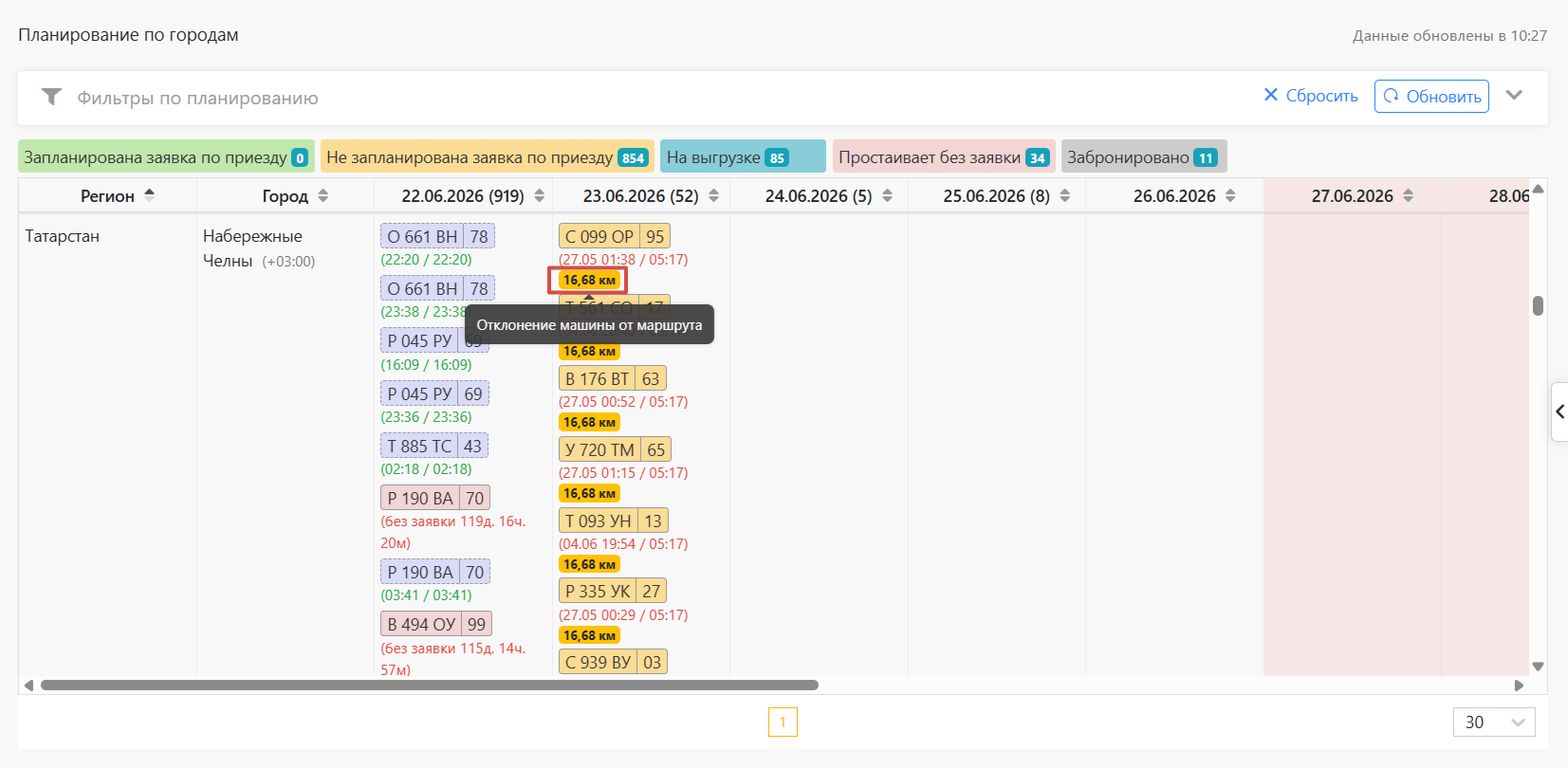Open vehicle О 661 ВН 78 with time 23:38
This screenshot has height=768, width=1568.
click(x=437, y=288)
